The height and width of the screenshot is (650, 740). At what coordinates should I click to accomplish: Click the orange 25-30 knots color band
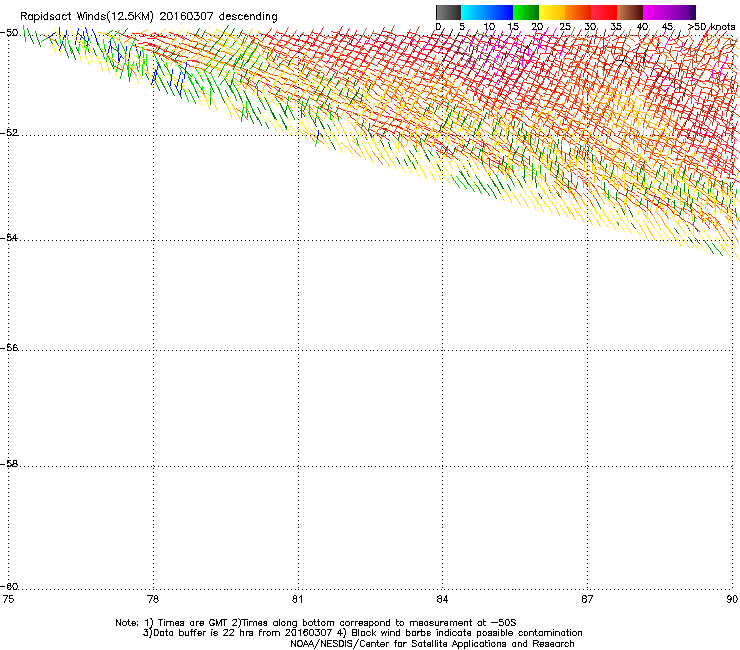tap(578, 12)
